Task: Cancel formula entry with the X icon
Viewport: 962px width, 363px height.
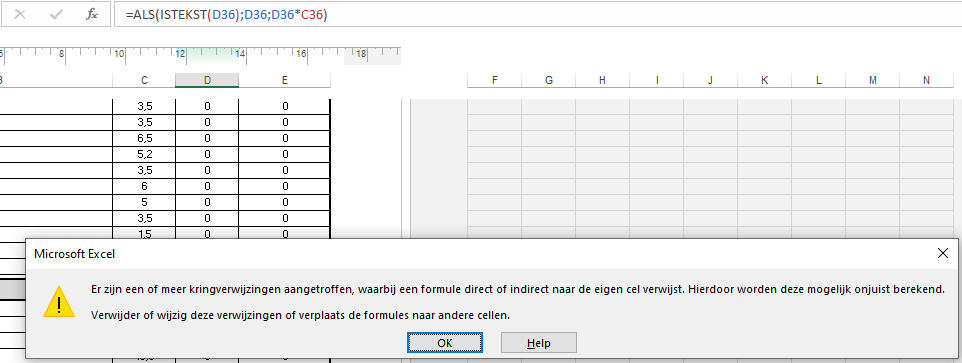Action: [x=20, y=15]
